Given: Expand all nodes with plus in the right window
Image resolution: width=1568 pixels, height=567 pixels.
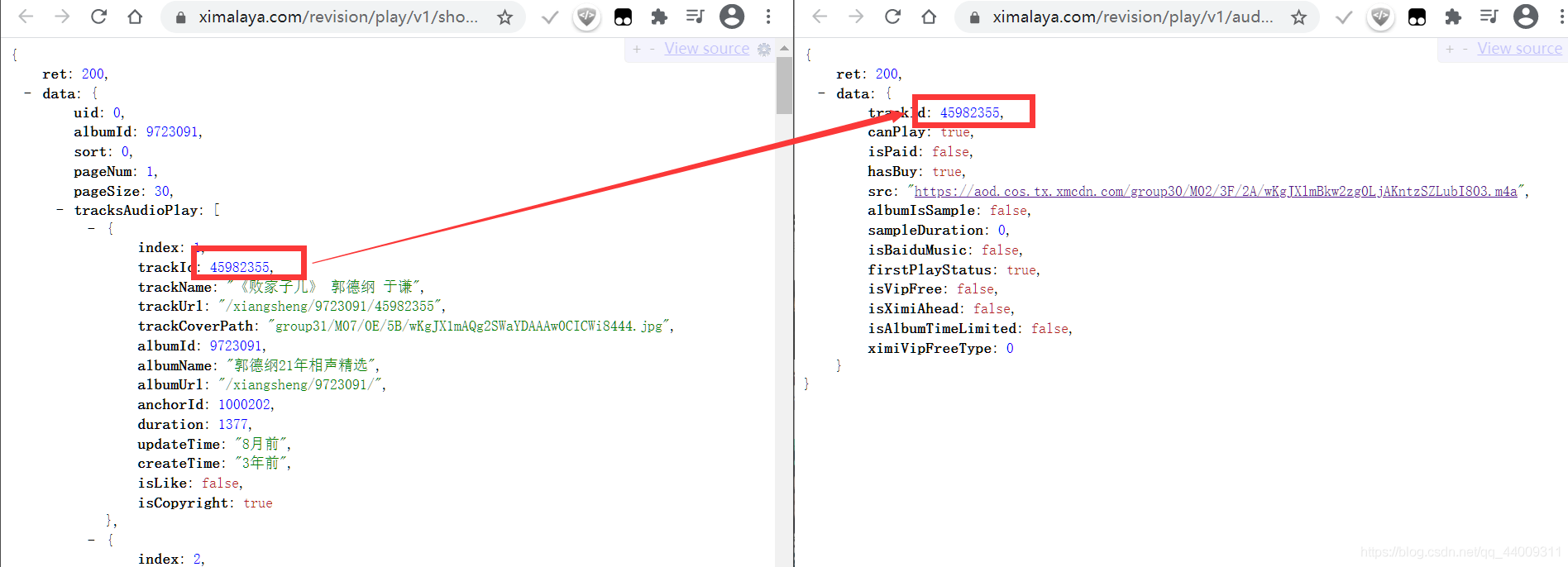Looking at the screenshot, I should pyautogui.click(x=1449, y=50).
